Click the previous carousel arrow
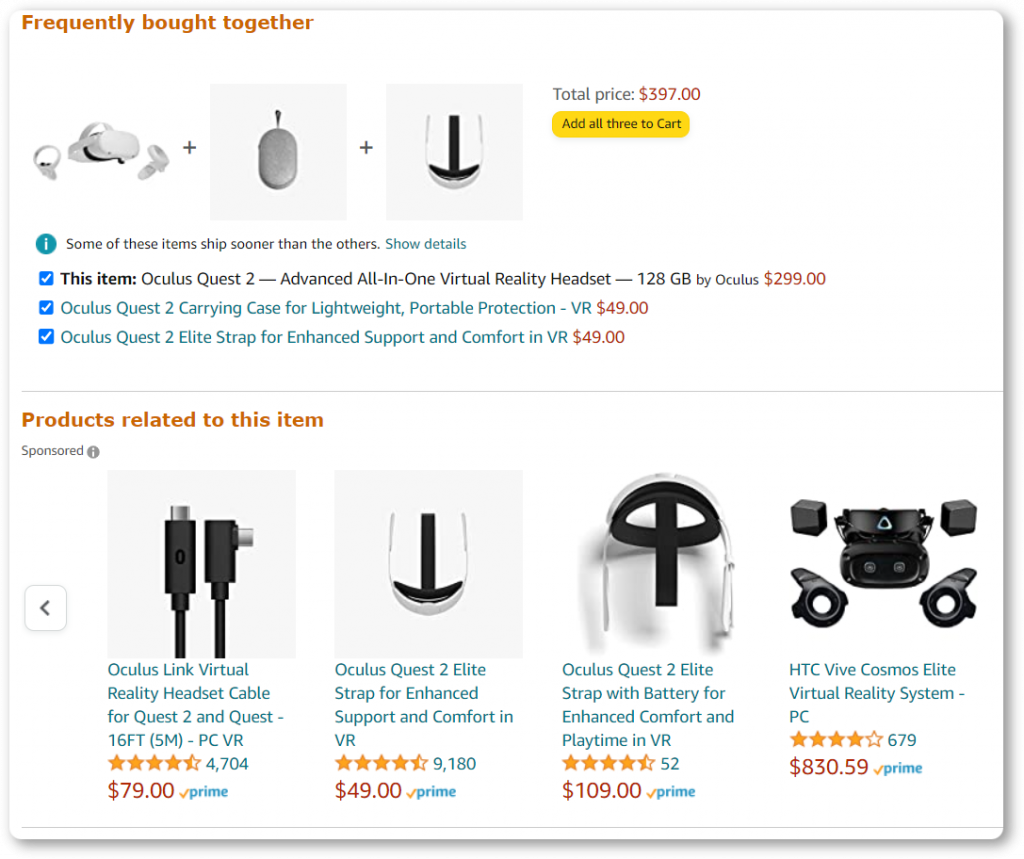The height and width of the screenshot is (859, 1024). coord(46,608)
